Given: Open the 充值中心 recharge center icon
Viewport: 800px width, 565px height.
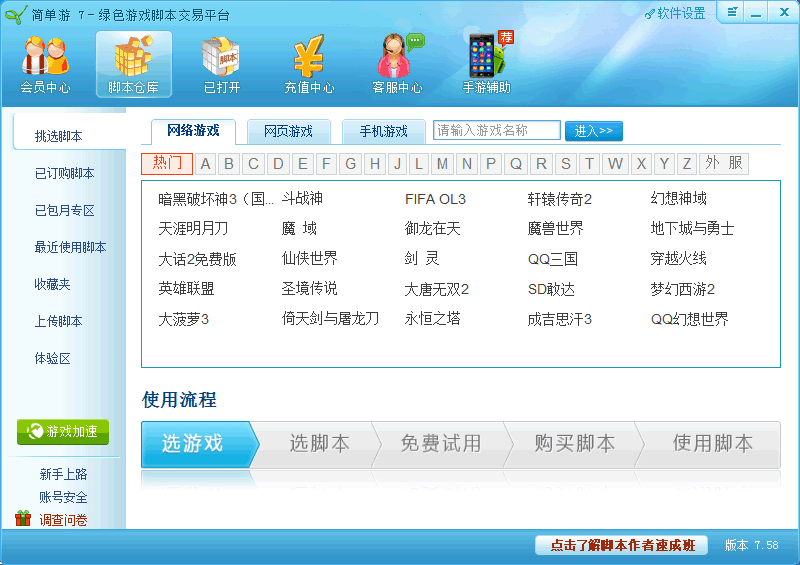Looking at the screenshot, I should click(309, 63).
